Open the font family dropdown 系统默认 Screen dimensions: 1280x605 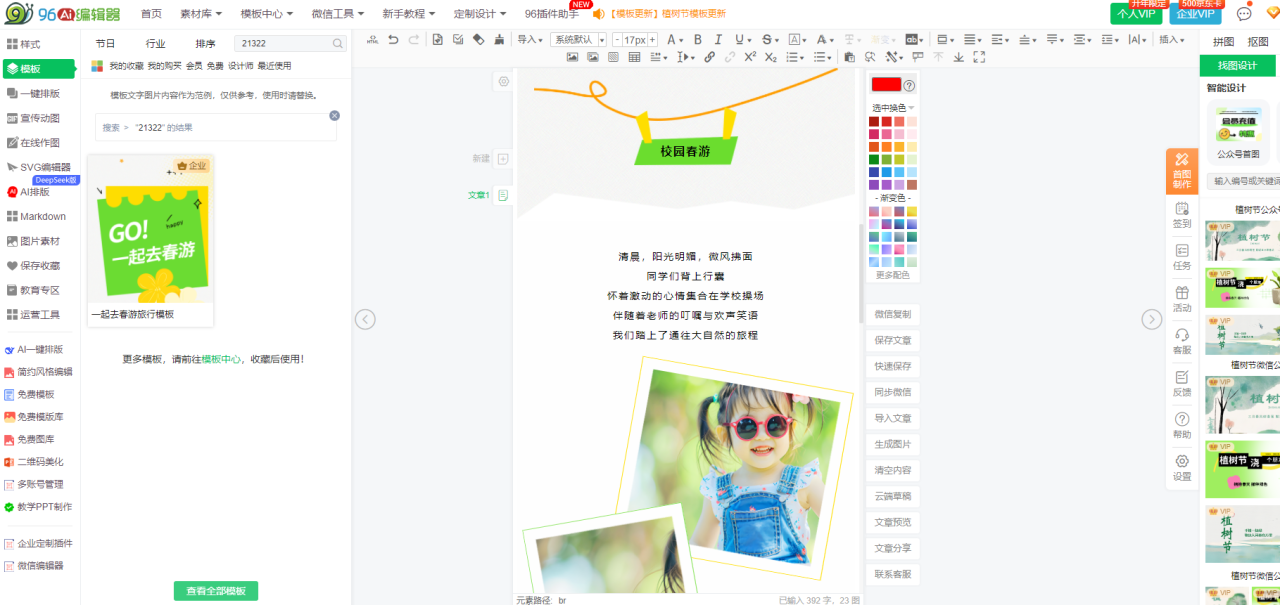[578, 40]
